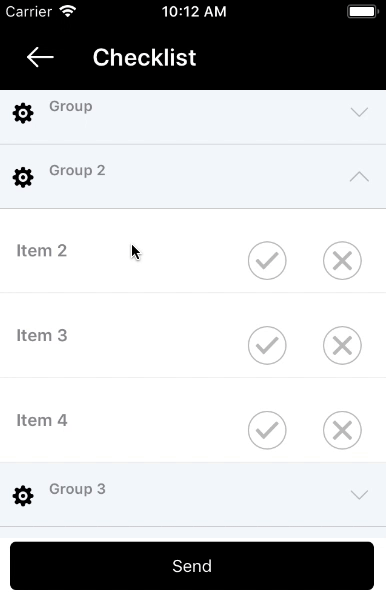The height and width of the screenshot is (602, 386).
Task: Mark Item 2 as failed with X
Action: (x=342, y=260)
